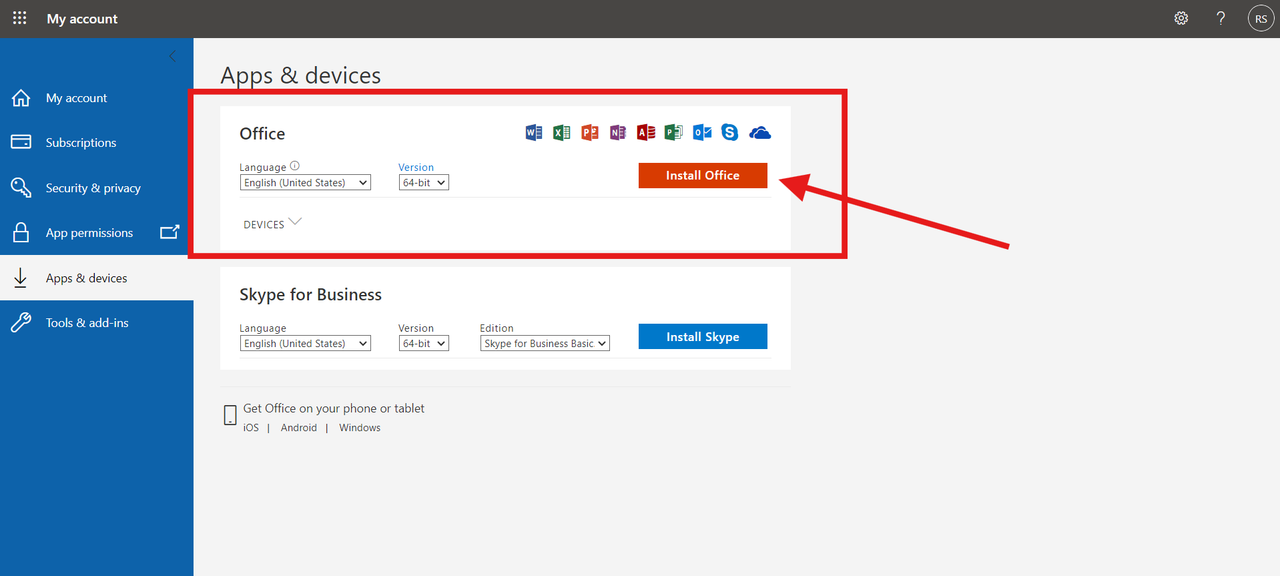Image resolution: width=1280 pixels, height=576 pixels.
Task: Click the phone icon near Get Office
Action: pyautogui.click(x=230, y=416)
